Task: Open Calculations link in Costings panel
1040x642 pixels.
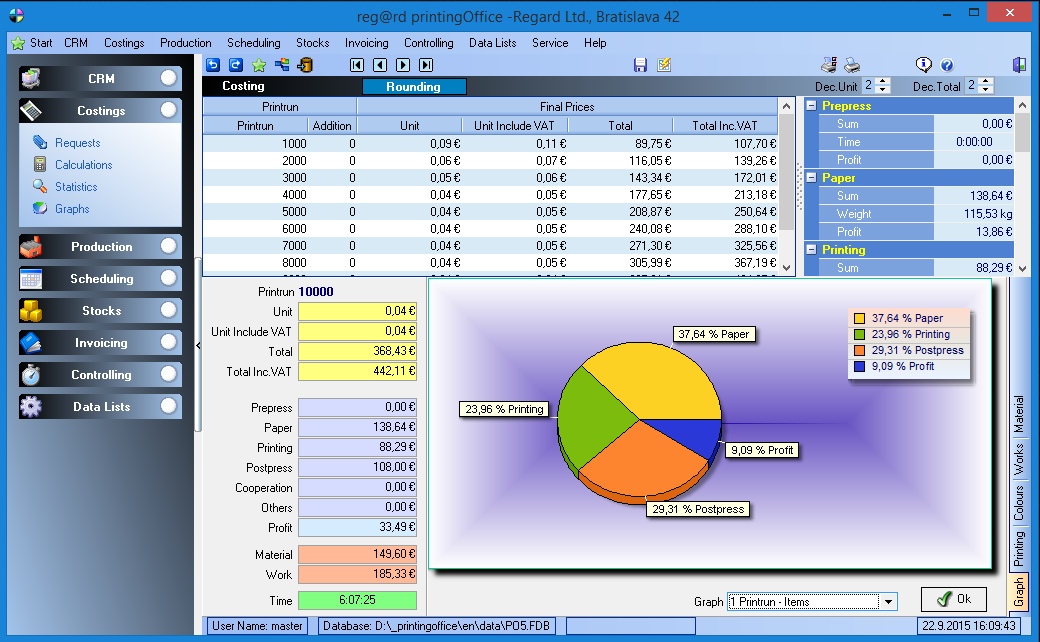Action: pyautogui.click(x=83, y=165)
